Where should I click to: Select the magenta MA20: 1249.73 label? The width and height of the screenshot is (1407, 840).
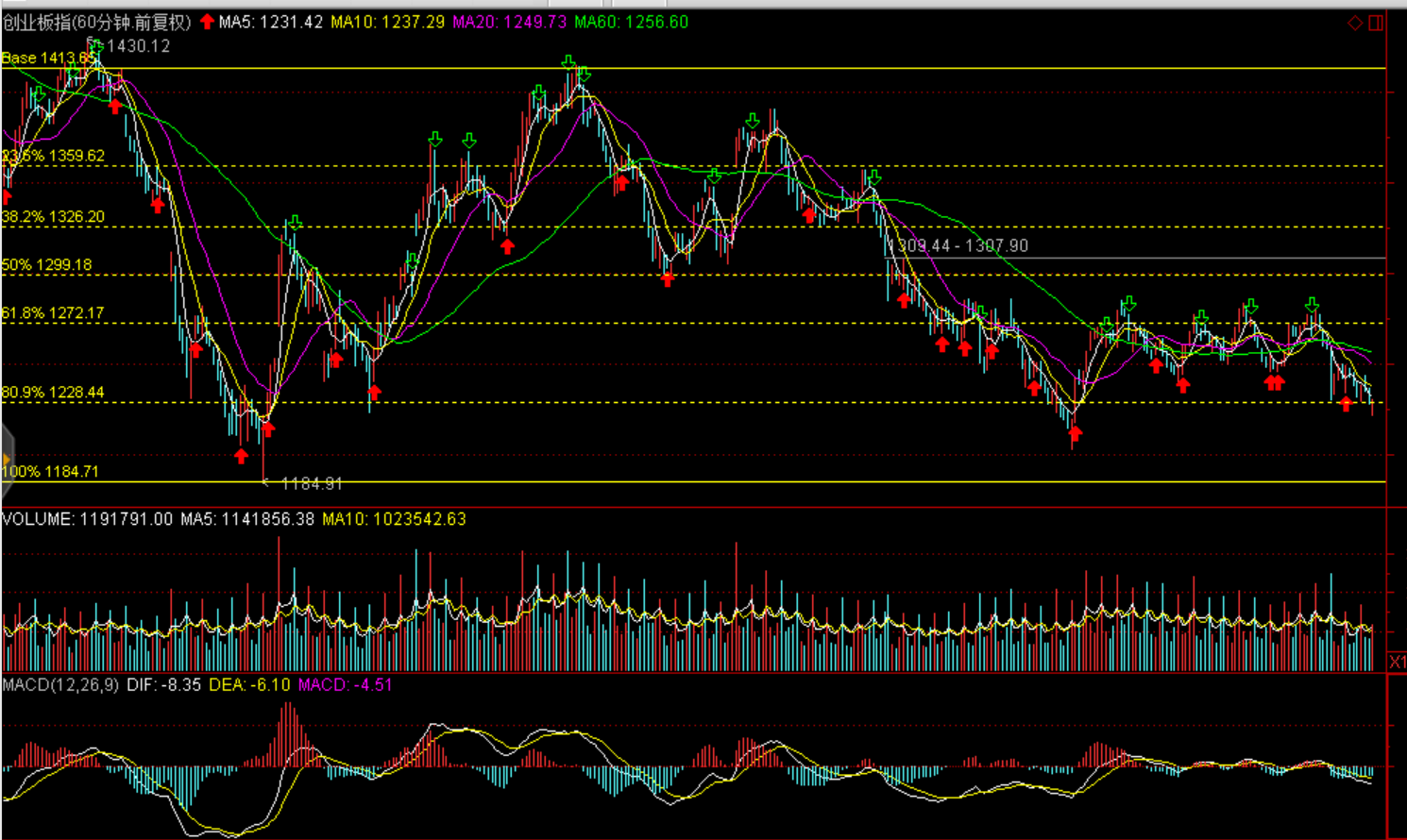click(510, 22)
